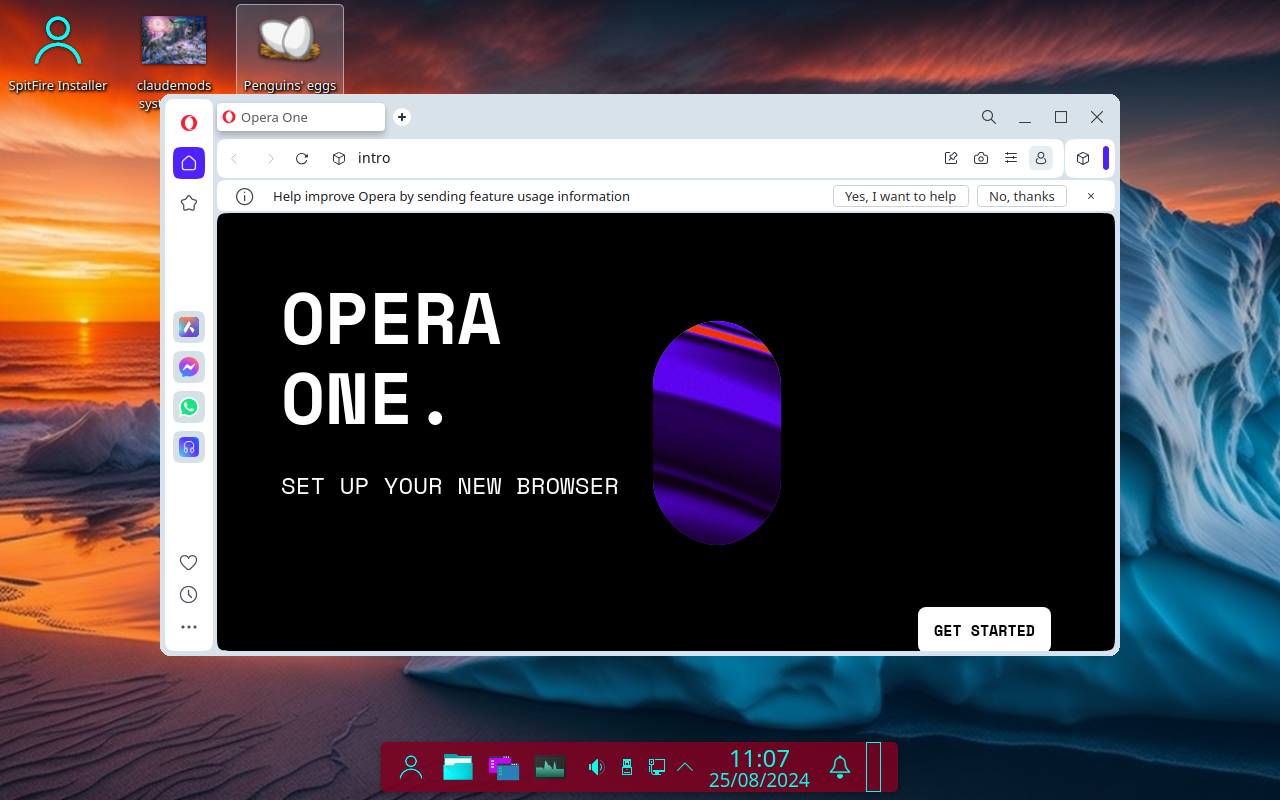Screen dimensions: 1280x800
Task: Take a snapshot with camera icon
Action: [981, 158]
